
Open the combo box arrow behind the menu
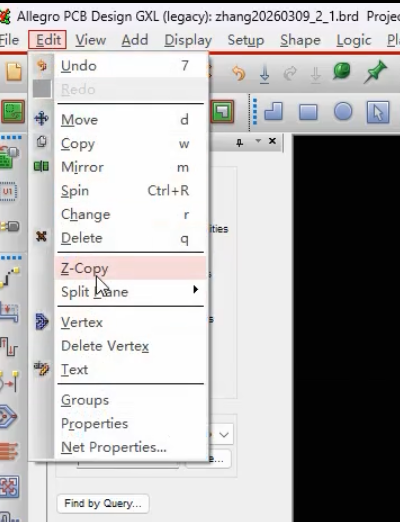point(224,435)
